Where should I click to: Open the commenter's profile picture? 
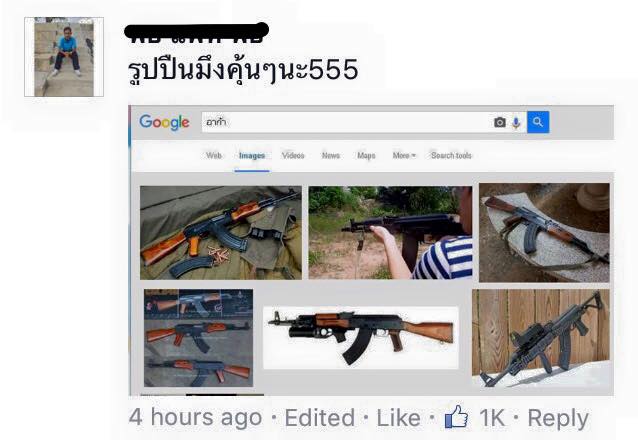click(64, 57)
